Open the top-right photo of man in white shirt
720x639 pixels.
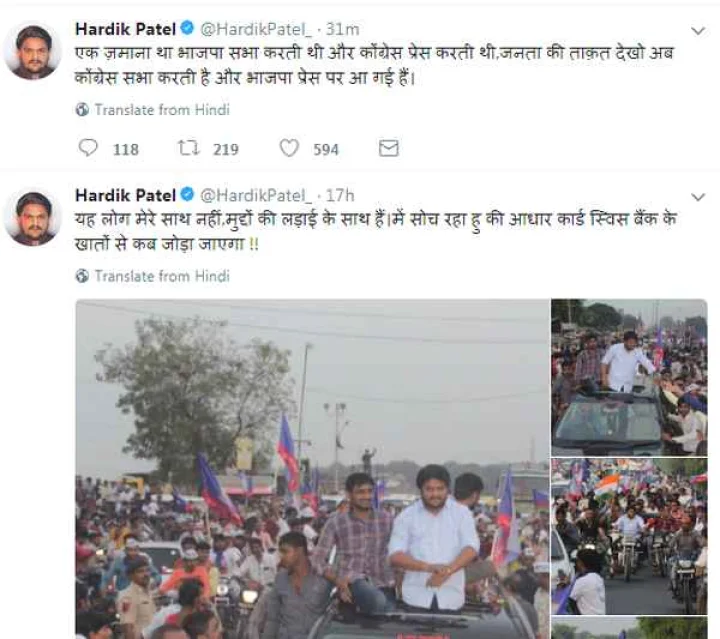click(x=629, y=377)
